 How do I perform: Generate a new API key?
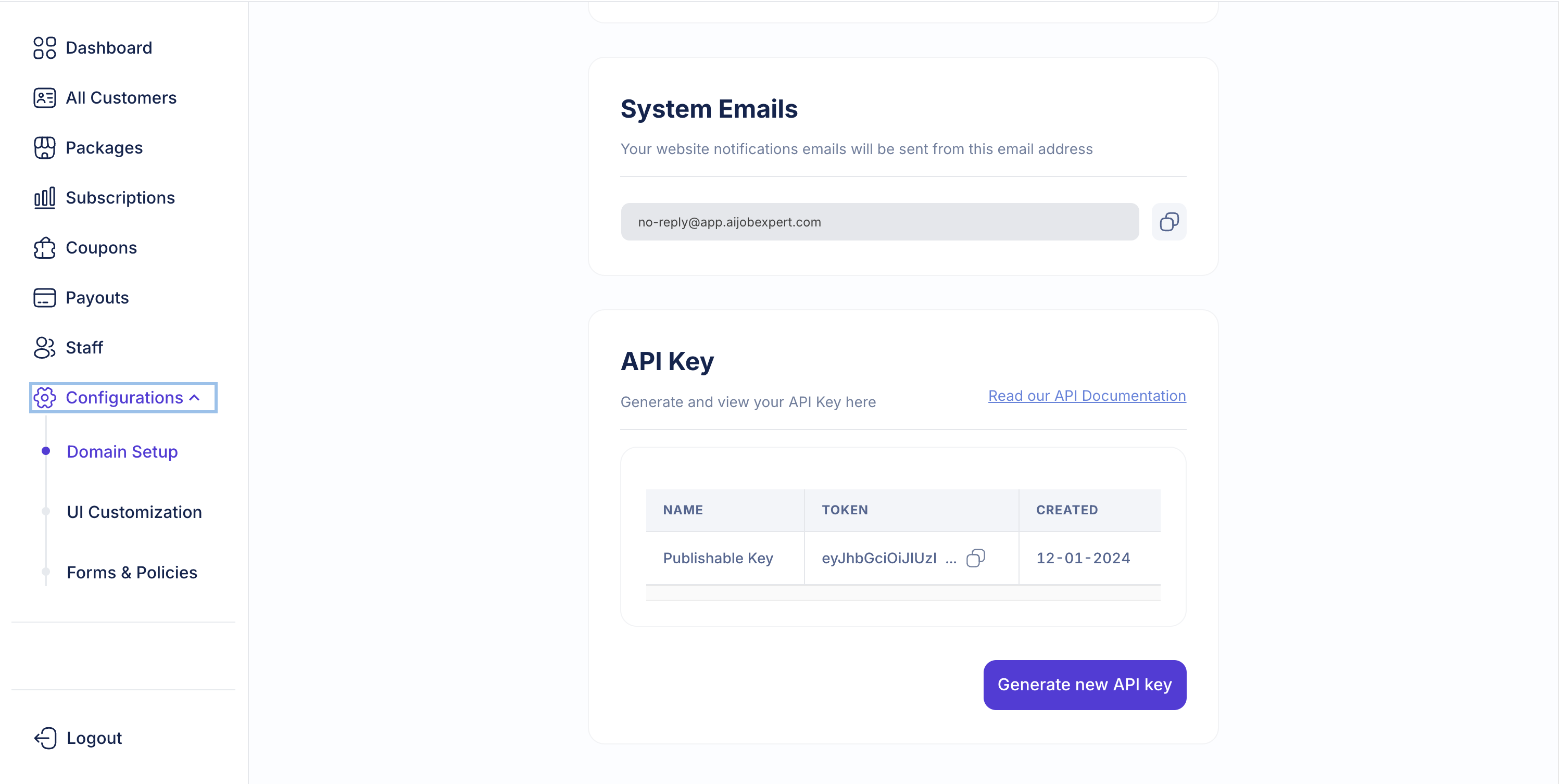[1085, 685]
